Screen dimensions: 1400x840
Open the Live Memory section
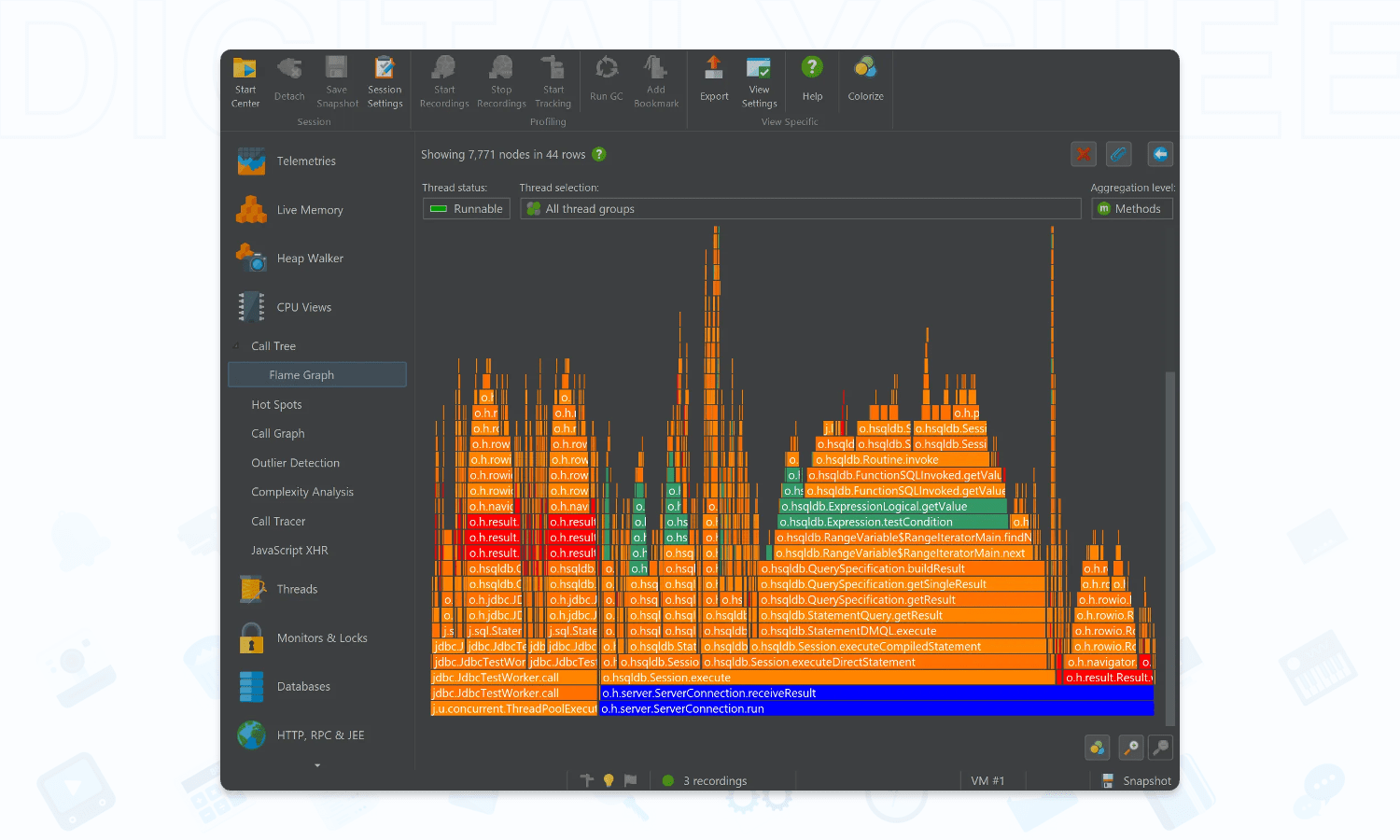pos(317,210)
